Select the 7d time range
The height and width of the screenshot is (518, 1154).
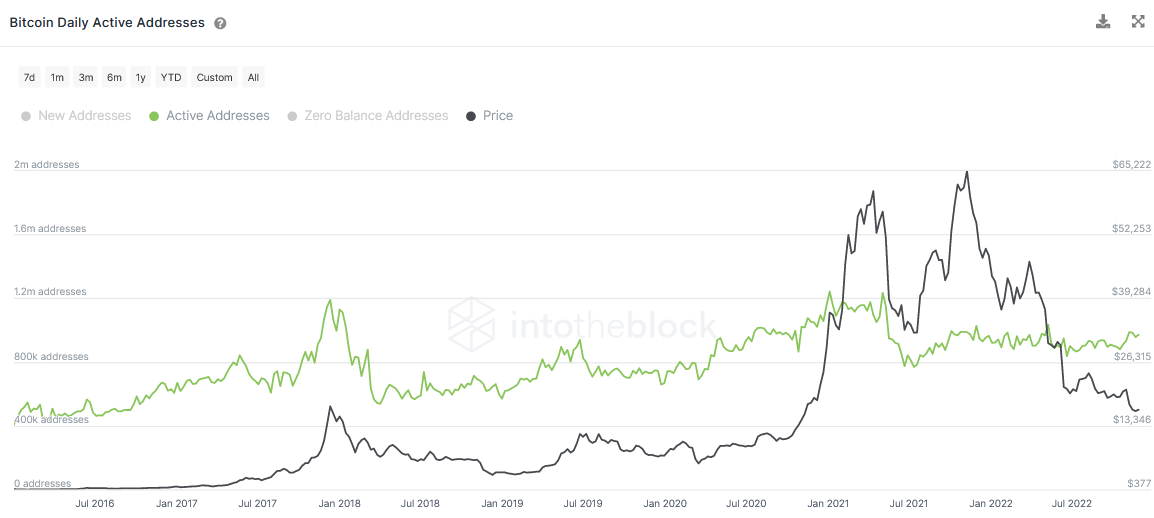[x=30, y=77]
